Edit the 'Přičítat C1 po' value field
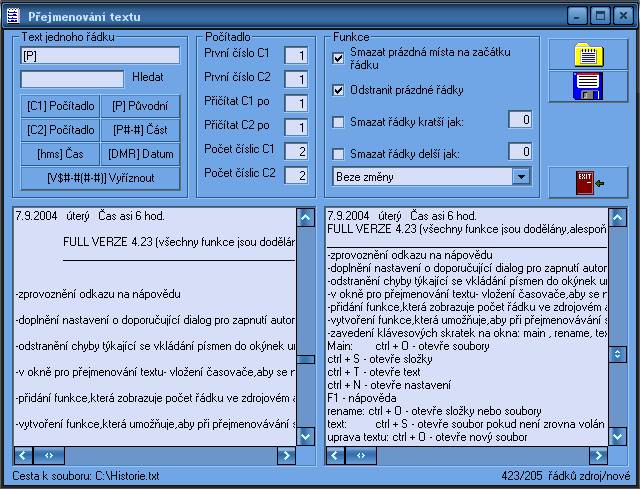The image size is (640, 489). pyautogui.click(x=296, y=103)
